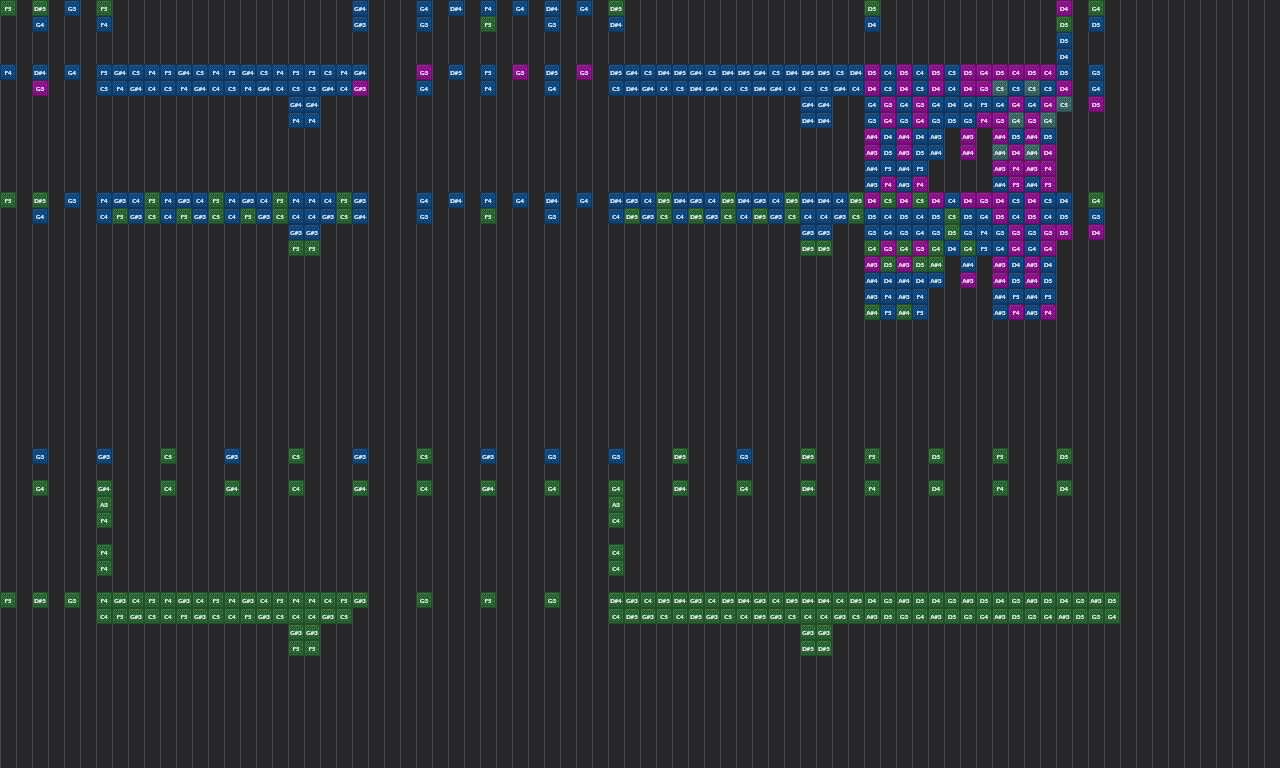Click the magenta D4 note in the top row
The image size is (1280, 768).
tap(1064, 8)
